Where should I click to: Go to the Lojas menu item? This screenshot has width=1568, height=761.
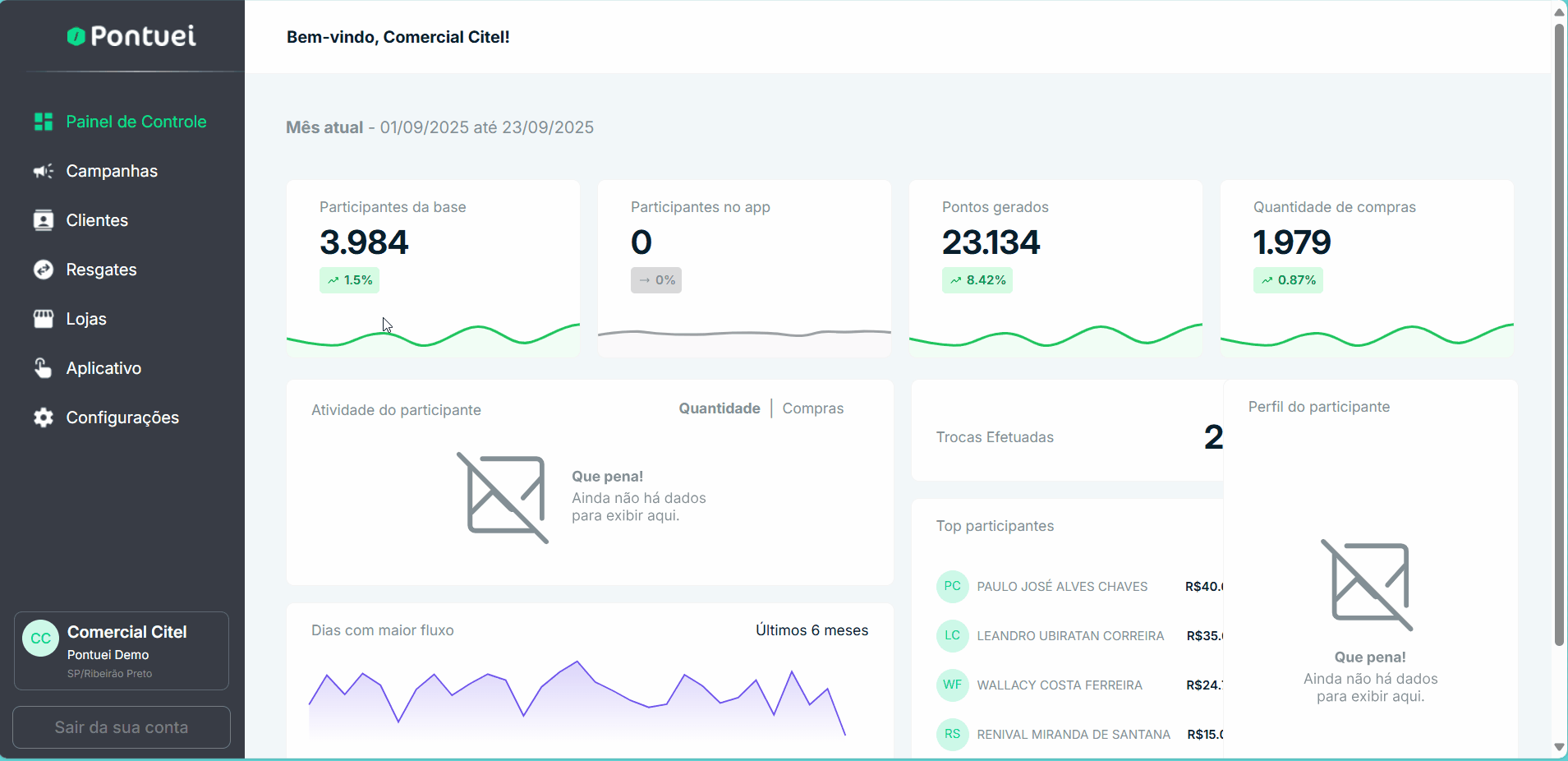86,319
